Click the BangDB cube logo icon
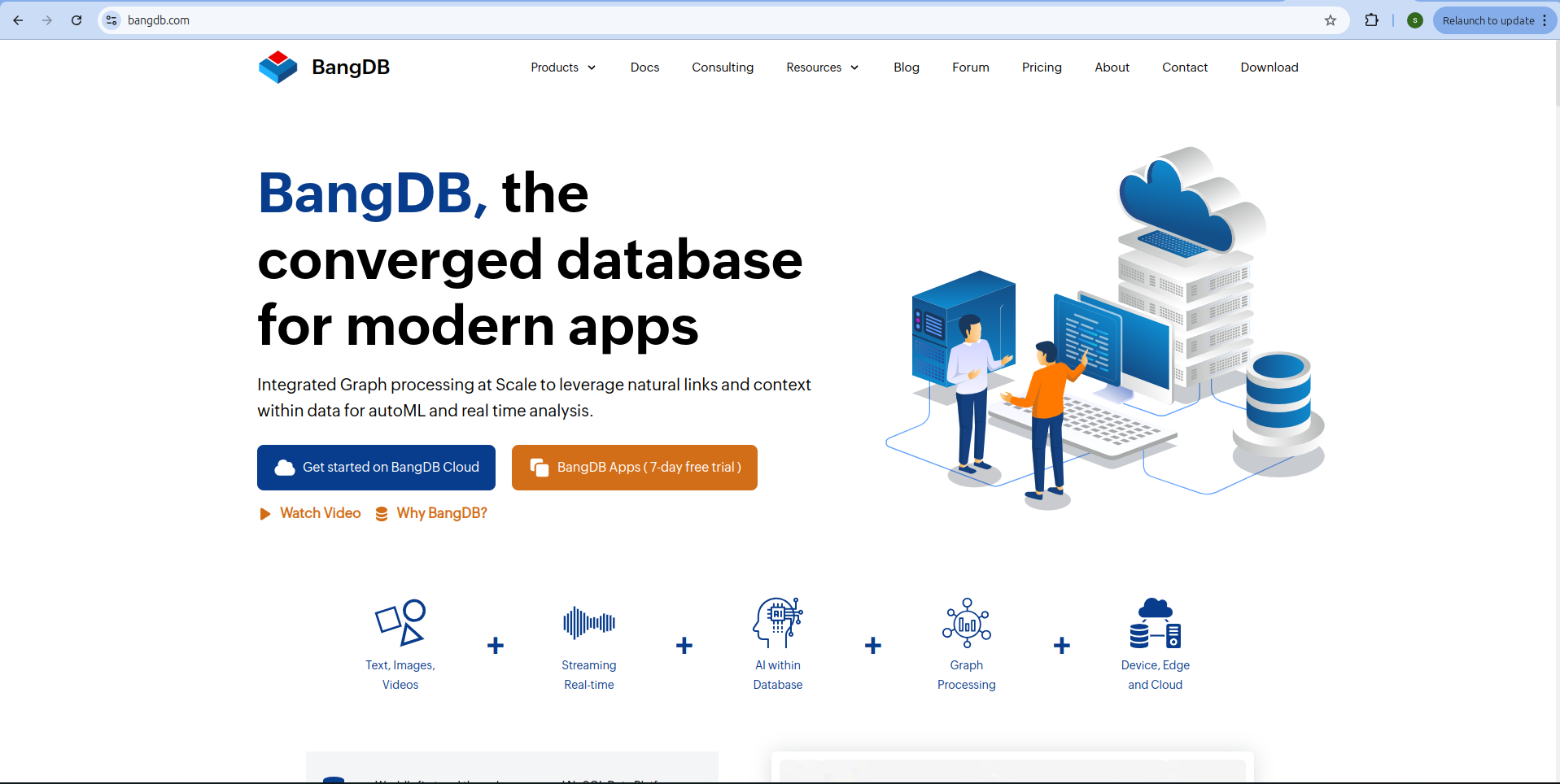 (x=278, y=67)
